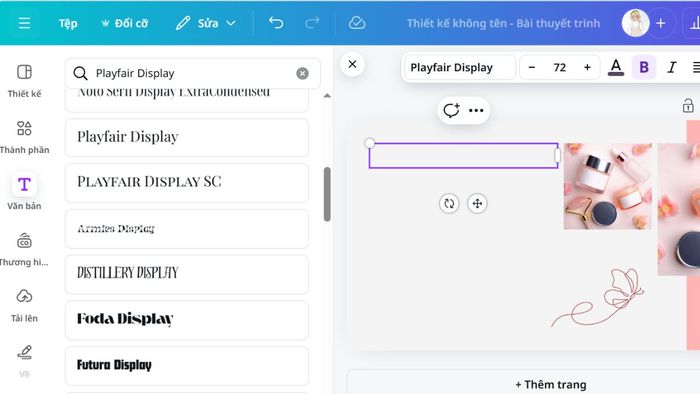Choose the Armies Display font
This screenshot has height=394, width=700.
[x=187, y=229]
